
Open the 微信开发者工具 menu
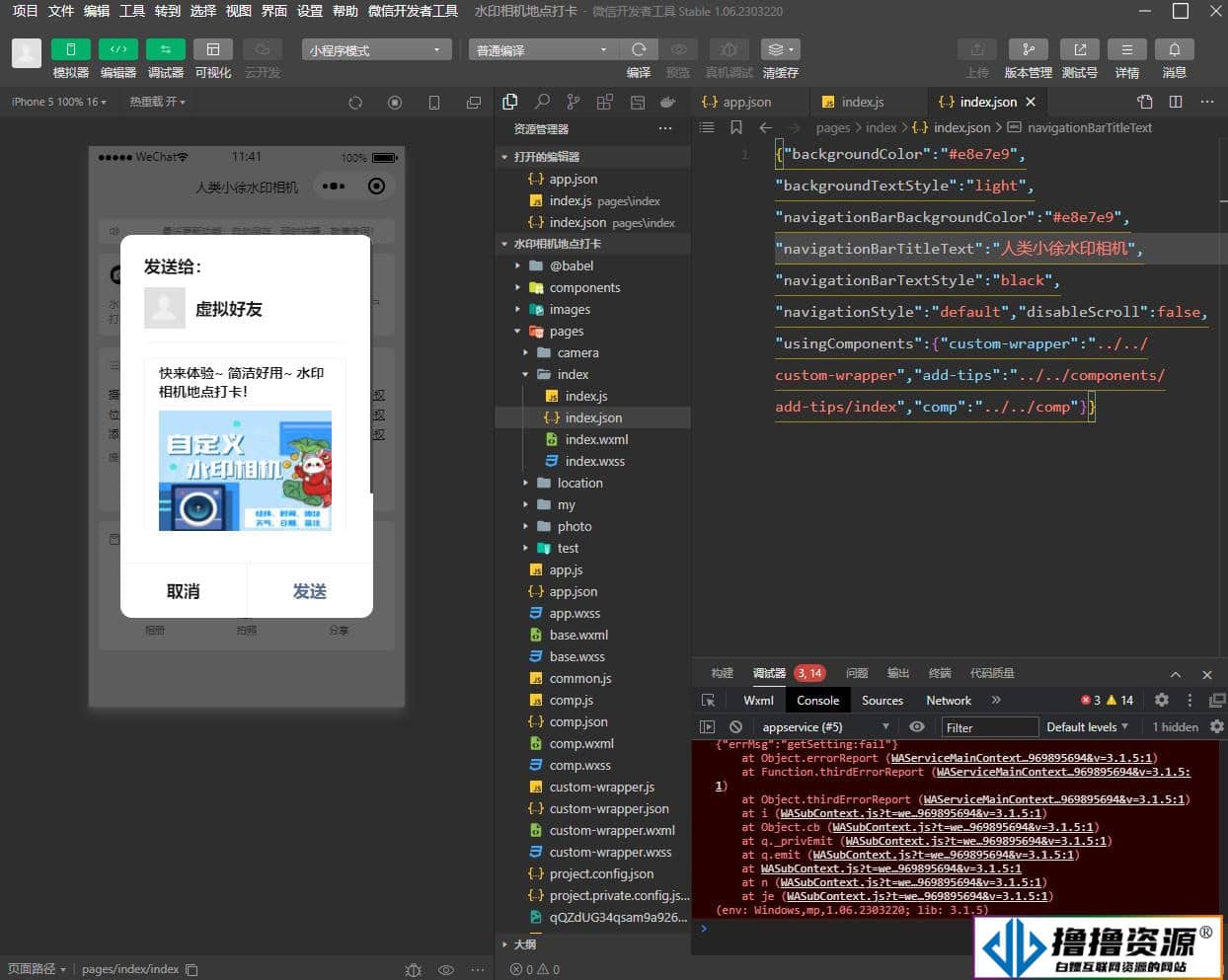point(413,11)
